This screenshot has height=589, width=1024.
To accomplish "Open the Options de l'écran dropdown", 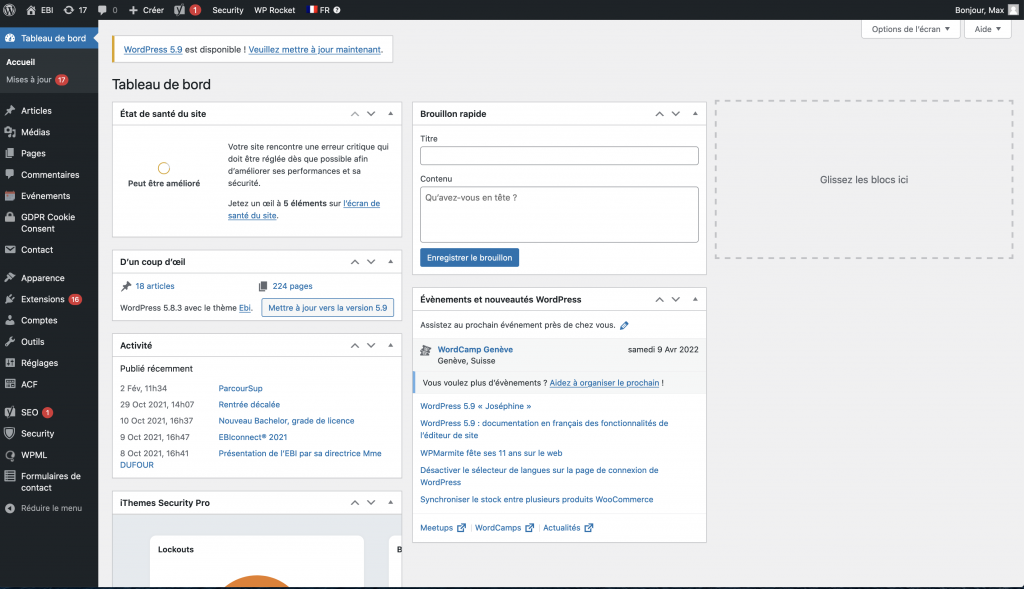I will tap(910, 29).
